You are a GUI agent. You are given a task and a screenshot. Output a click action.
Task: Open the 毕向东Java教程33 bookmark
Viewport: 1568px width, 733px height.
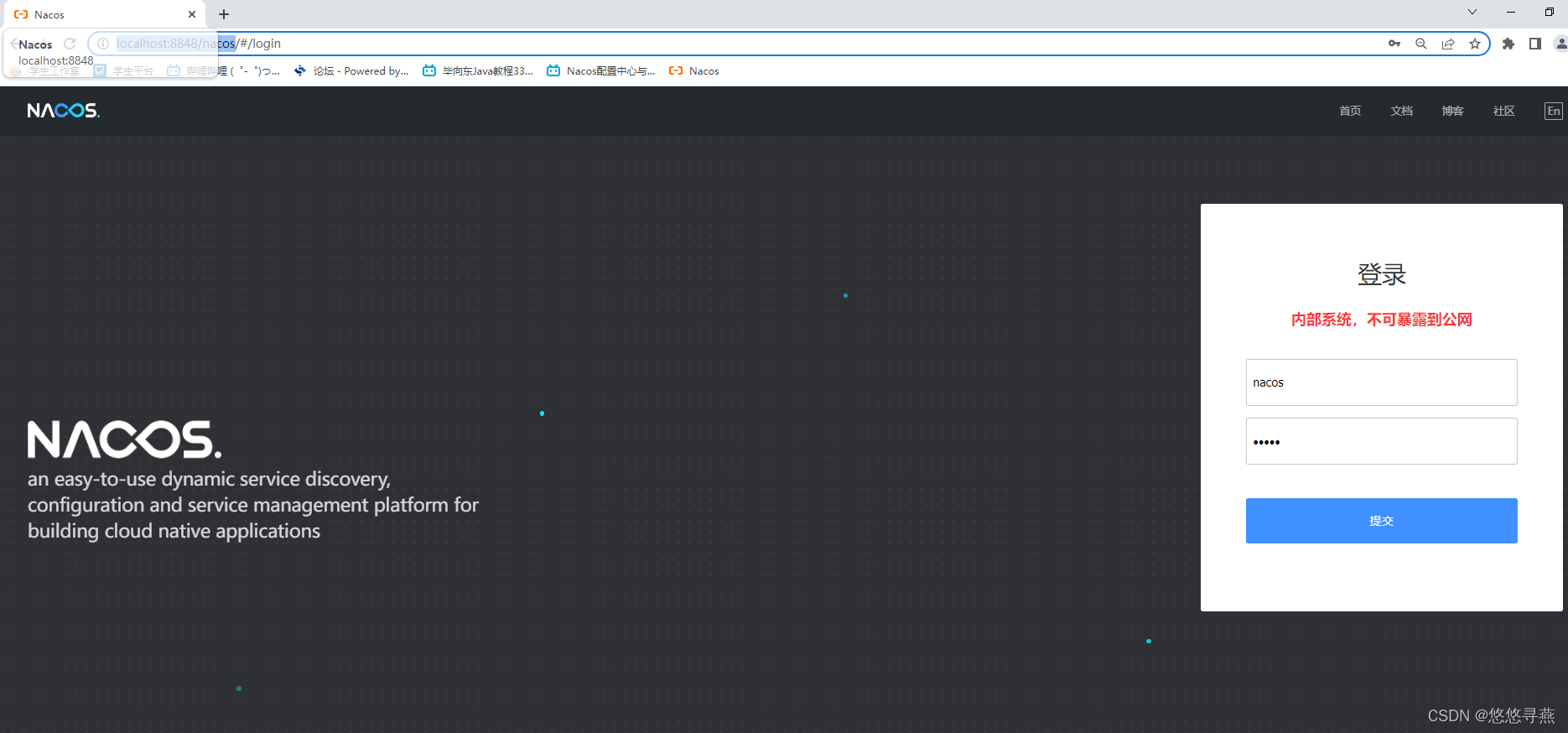(x=478, y=71)
